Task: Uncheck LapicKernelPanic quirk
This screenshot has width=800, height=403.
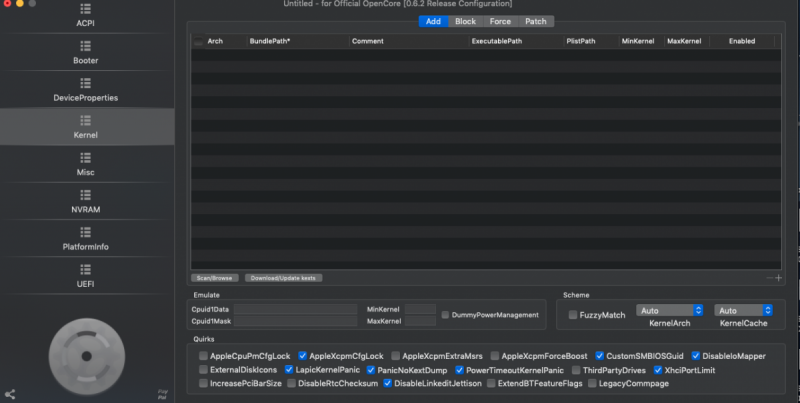Action: (289, 370)
